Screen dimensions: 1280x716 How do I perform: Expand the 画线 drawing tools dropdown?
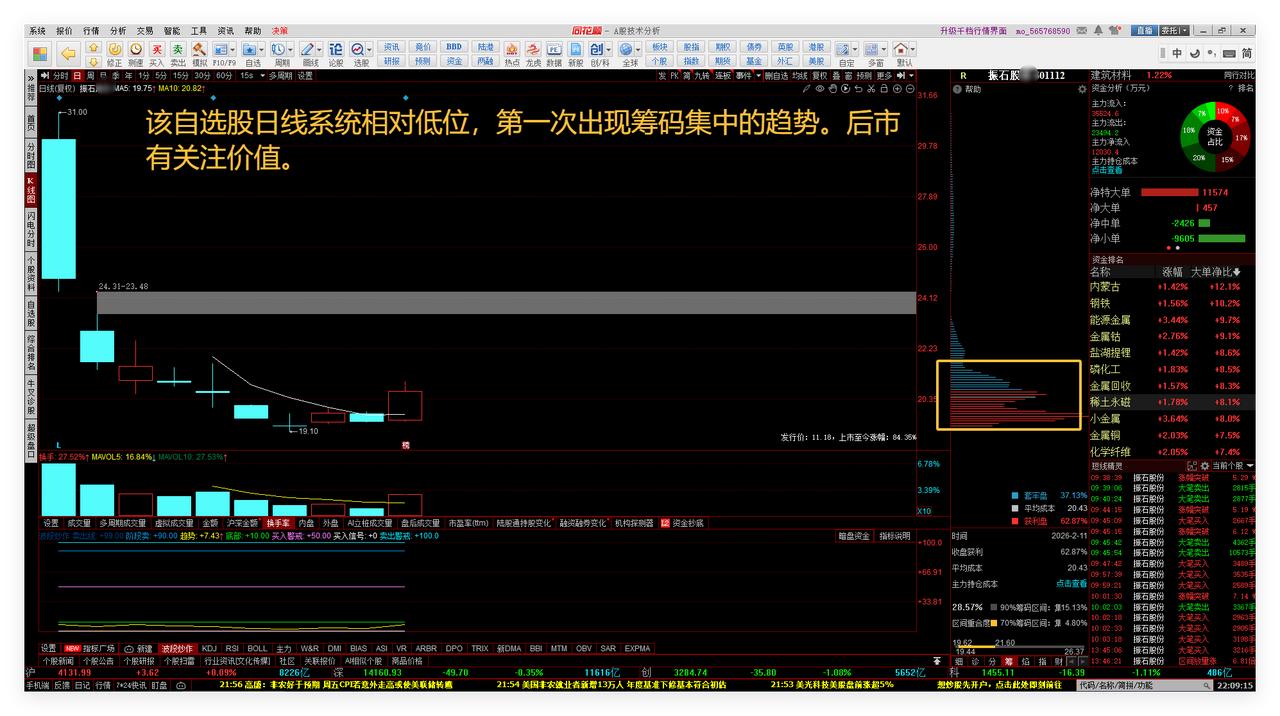320,47
